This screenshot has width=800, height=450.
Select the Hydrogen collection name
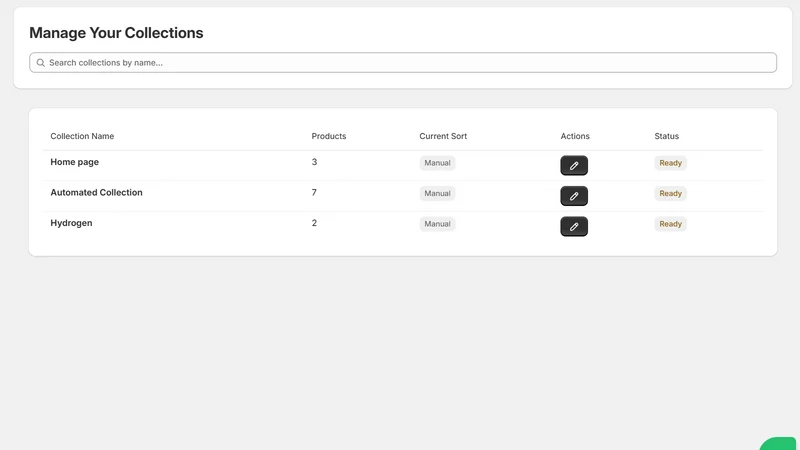(x=71, y=223)
